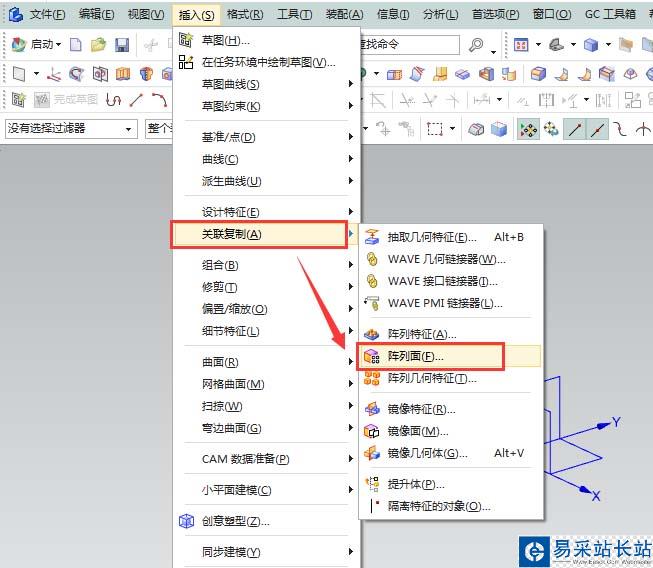The width and height of the screenshot is (653, 568).
Task: Expand the 派生曲线(U) submenu
Action: 266,181
